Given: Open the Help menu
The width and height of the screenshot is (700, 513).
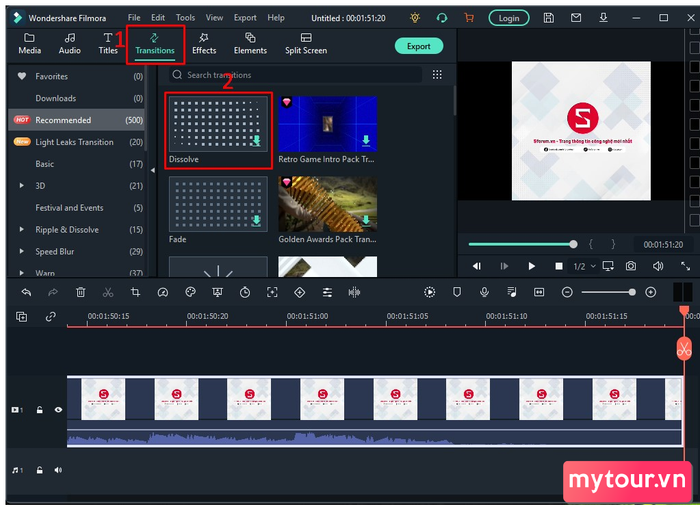Looking at the screenshot, I should (276, 18).
